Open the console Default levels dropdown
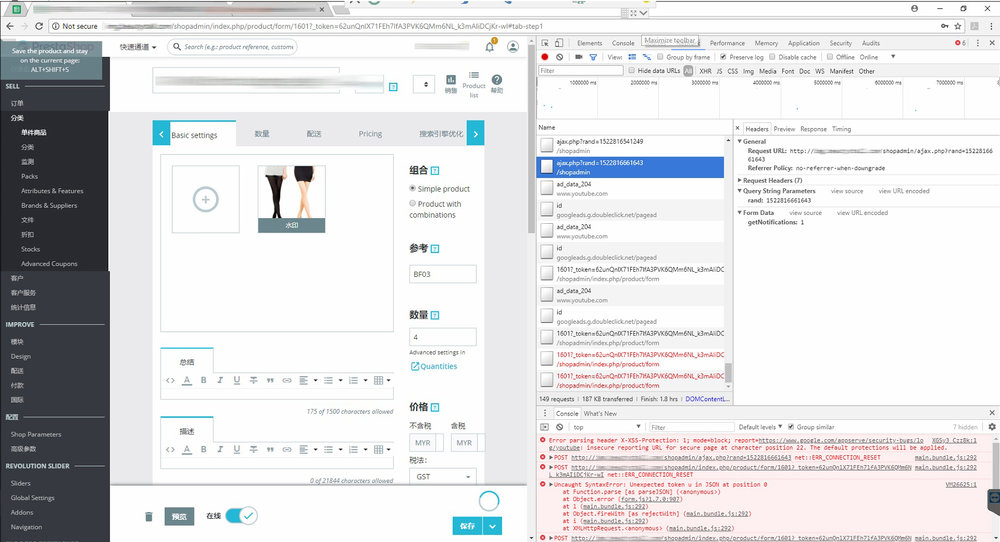The height and width of the screenshot is (542, 1000). pos(760,427)
